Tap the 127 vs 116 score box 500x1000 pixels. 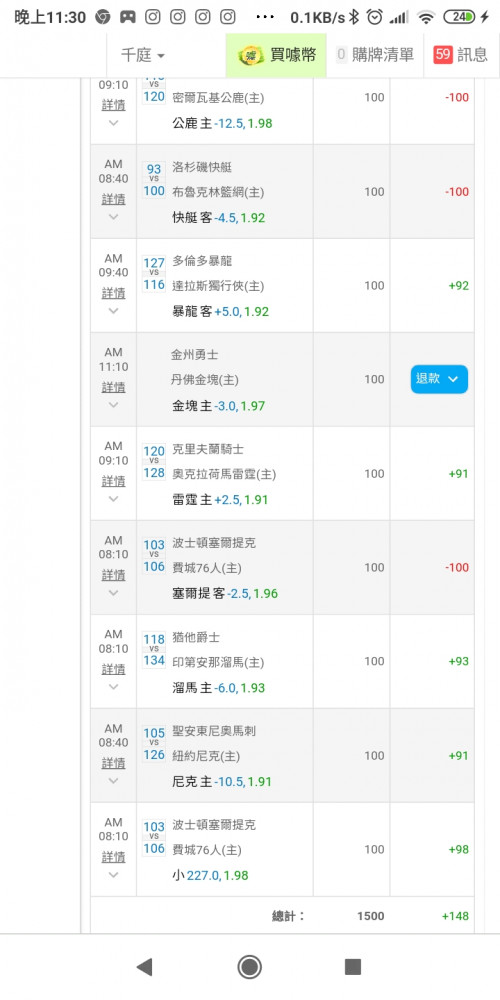coord(154,274)
